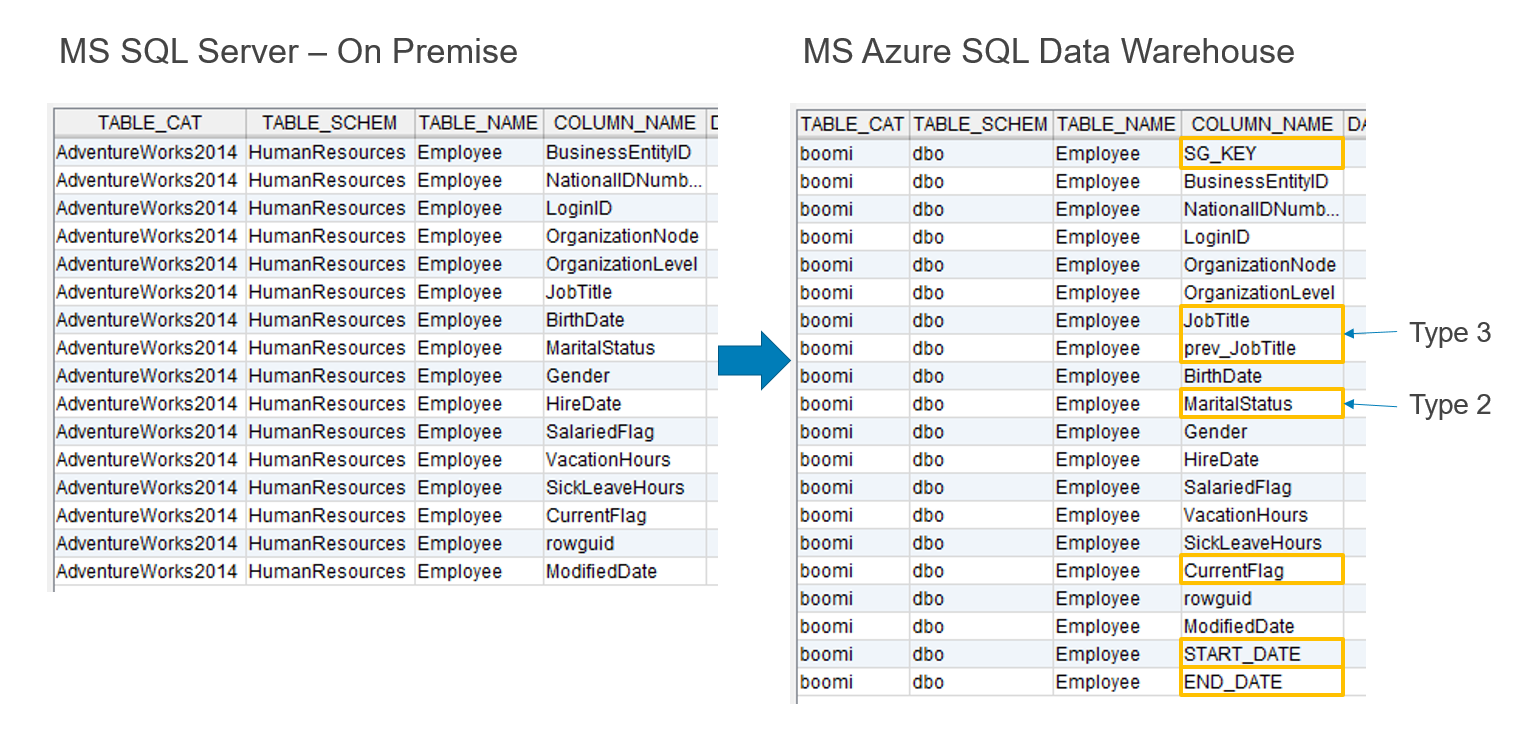This screenshot has height=735, width=1527.
Task: Click the Type 2 annotation label
Action: (1449, 405)
